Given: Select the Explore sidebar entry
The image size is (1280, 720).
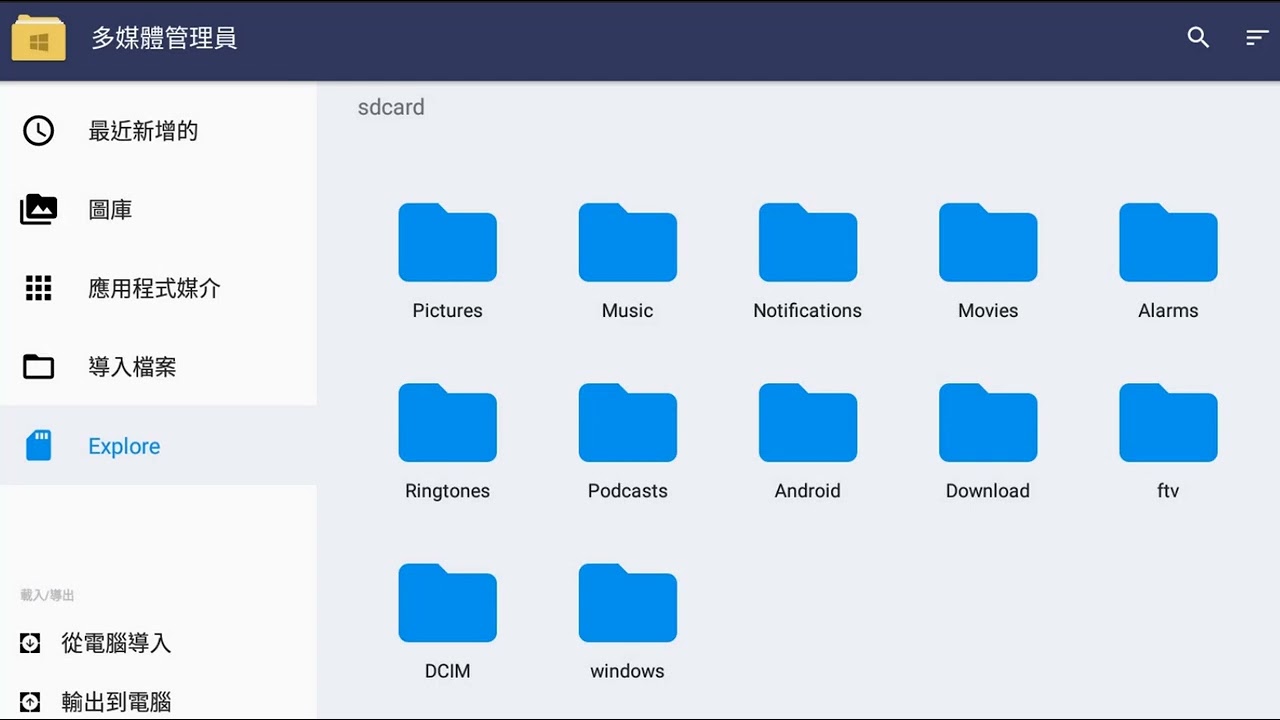Looking at the screenshot, I should pos(158,446).
